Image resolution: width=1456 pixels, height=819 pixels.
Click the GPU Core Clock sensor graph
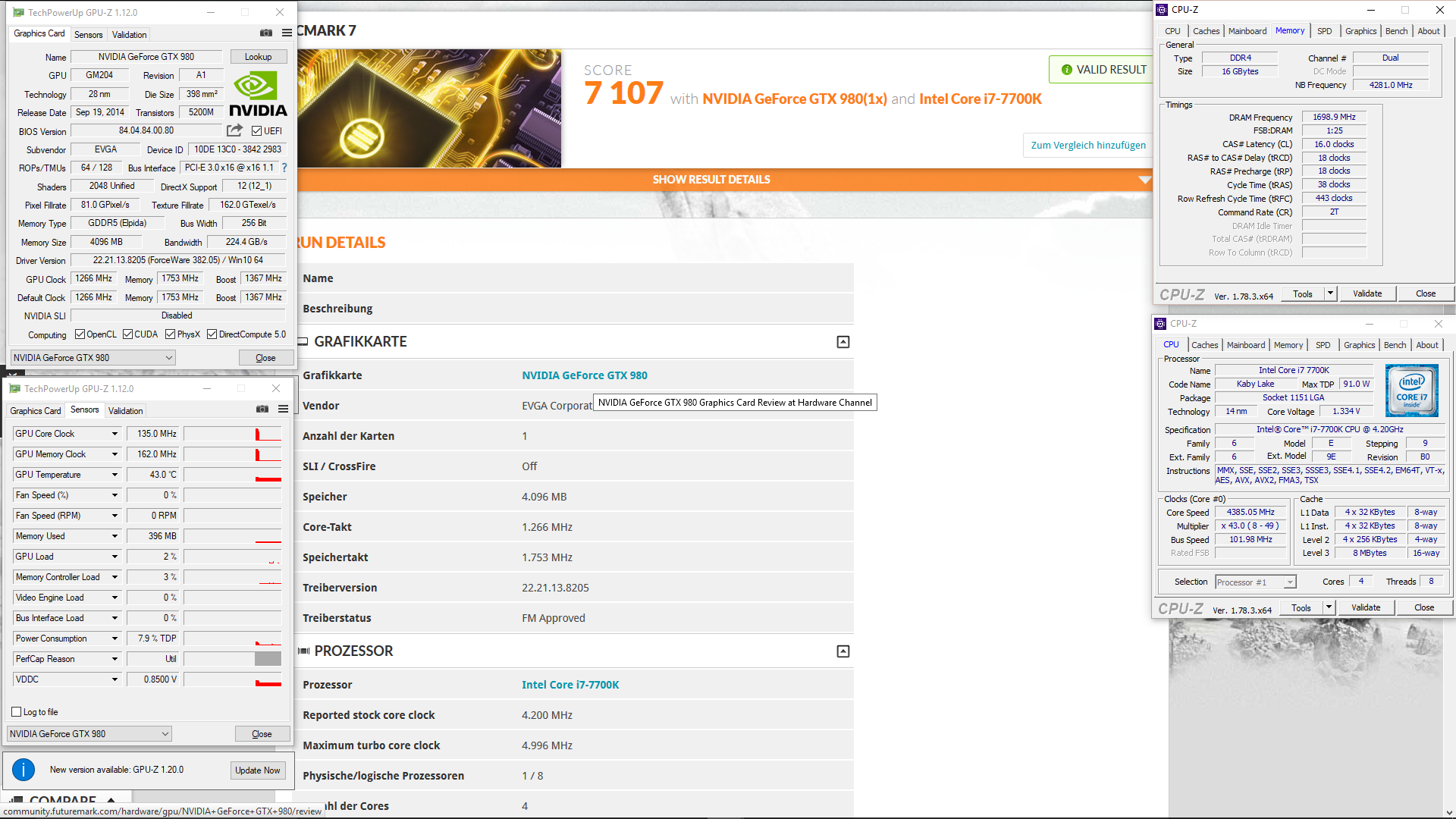pos(232,434)
